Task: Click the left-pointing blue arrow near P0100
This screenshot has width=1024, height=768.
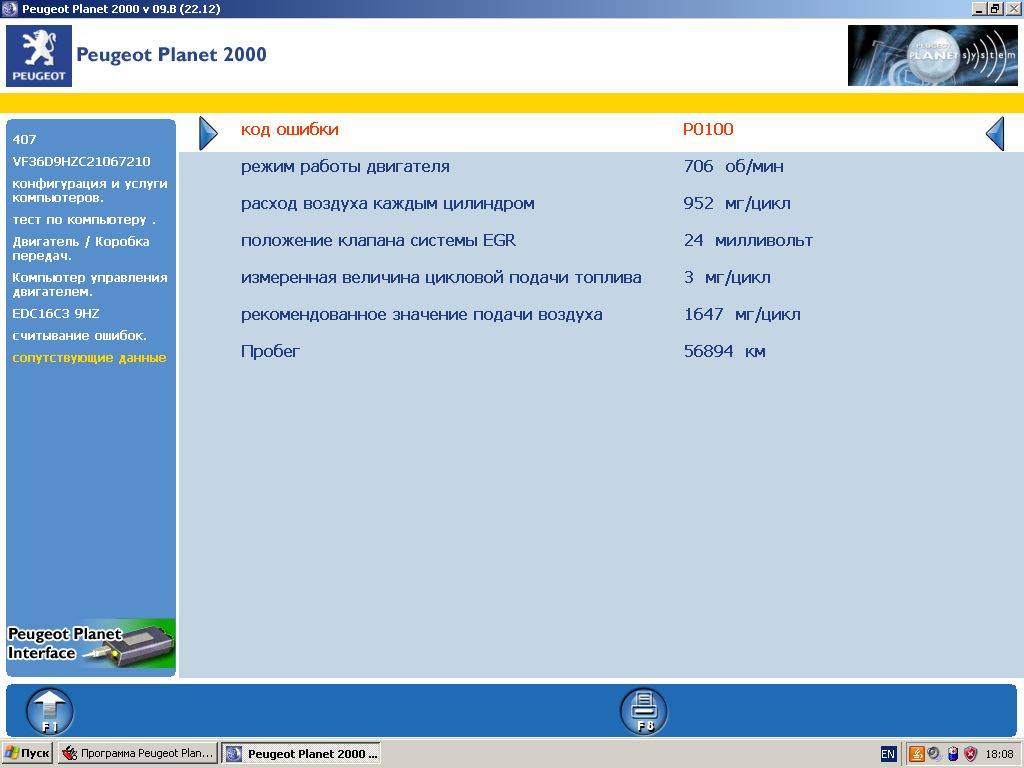Action: pos(994,133)
